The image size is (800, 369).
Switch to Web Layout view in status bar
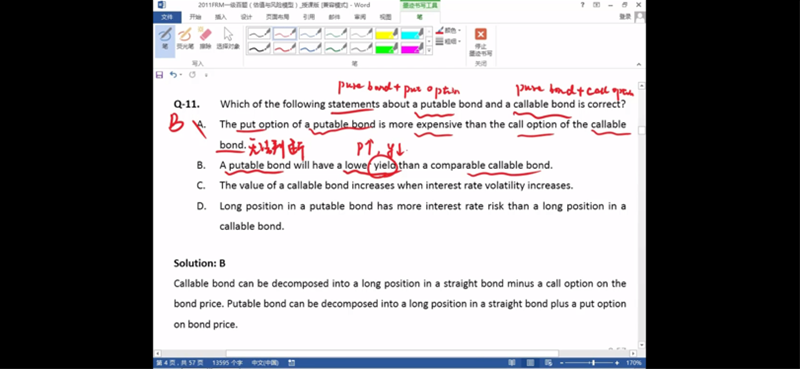549,362
